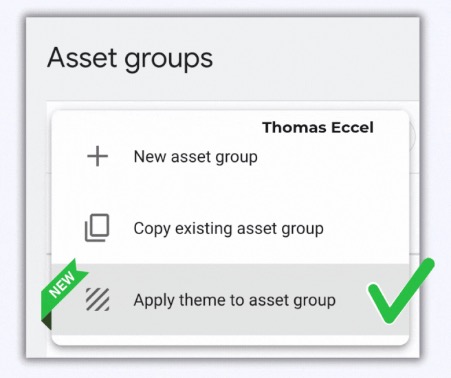Click the partially hidden circle behind the menu

412,136
